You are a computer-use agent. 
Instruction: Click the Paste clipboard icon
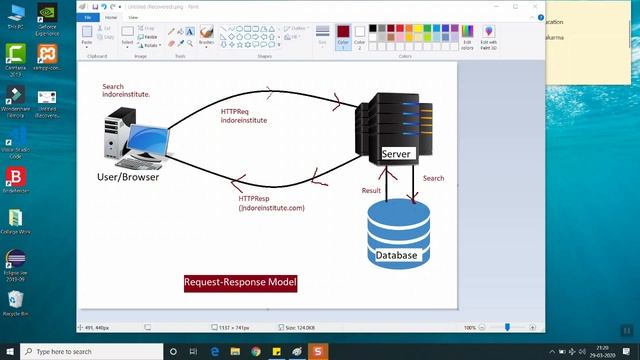pos(87,32)
